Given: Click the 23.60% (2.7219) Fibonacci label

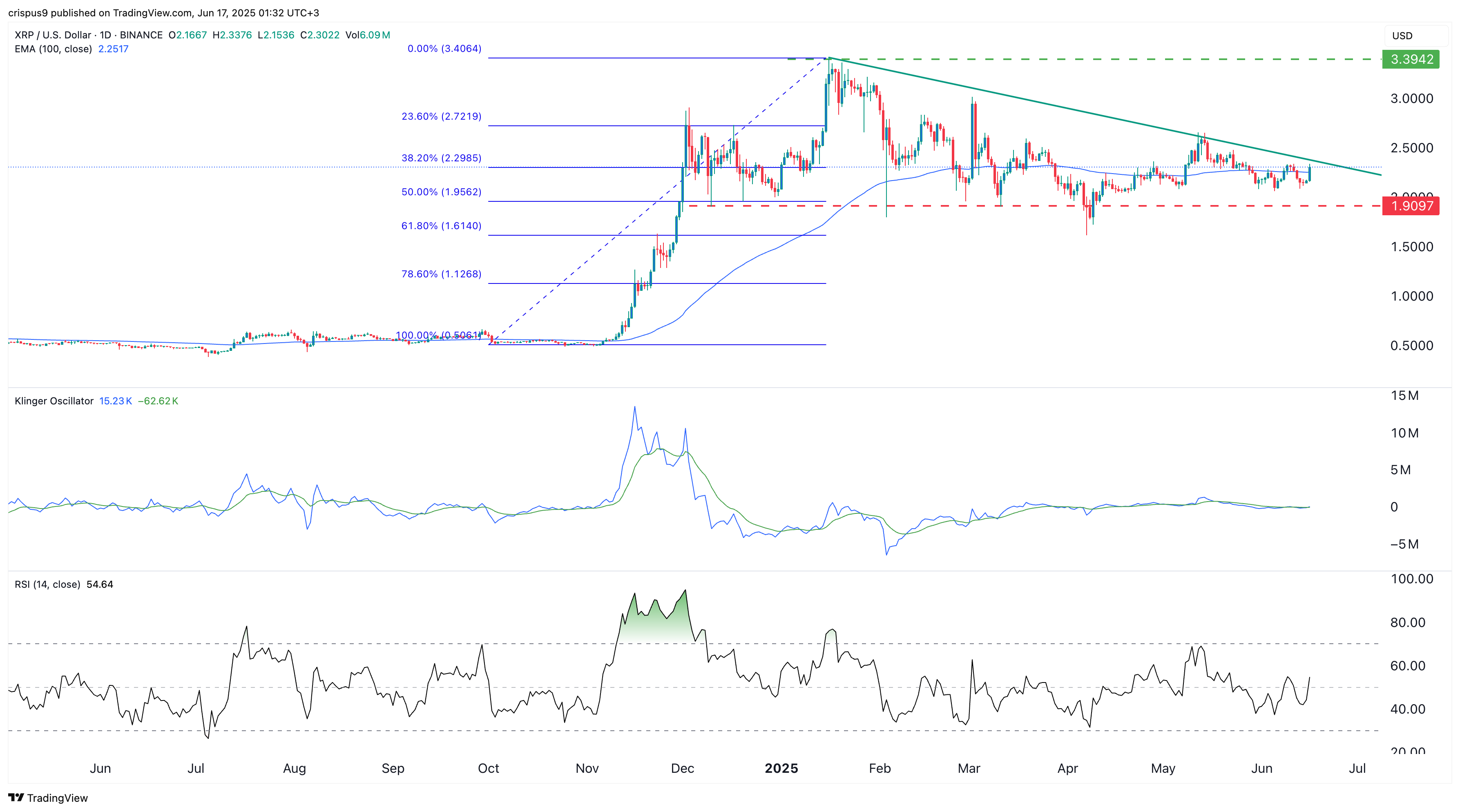Looking at the screenshot, I should 442,116.
